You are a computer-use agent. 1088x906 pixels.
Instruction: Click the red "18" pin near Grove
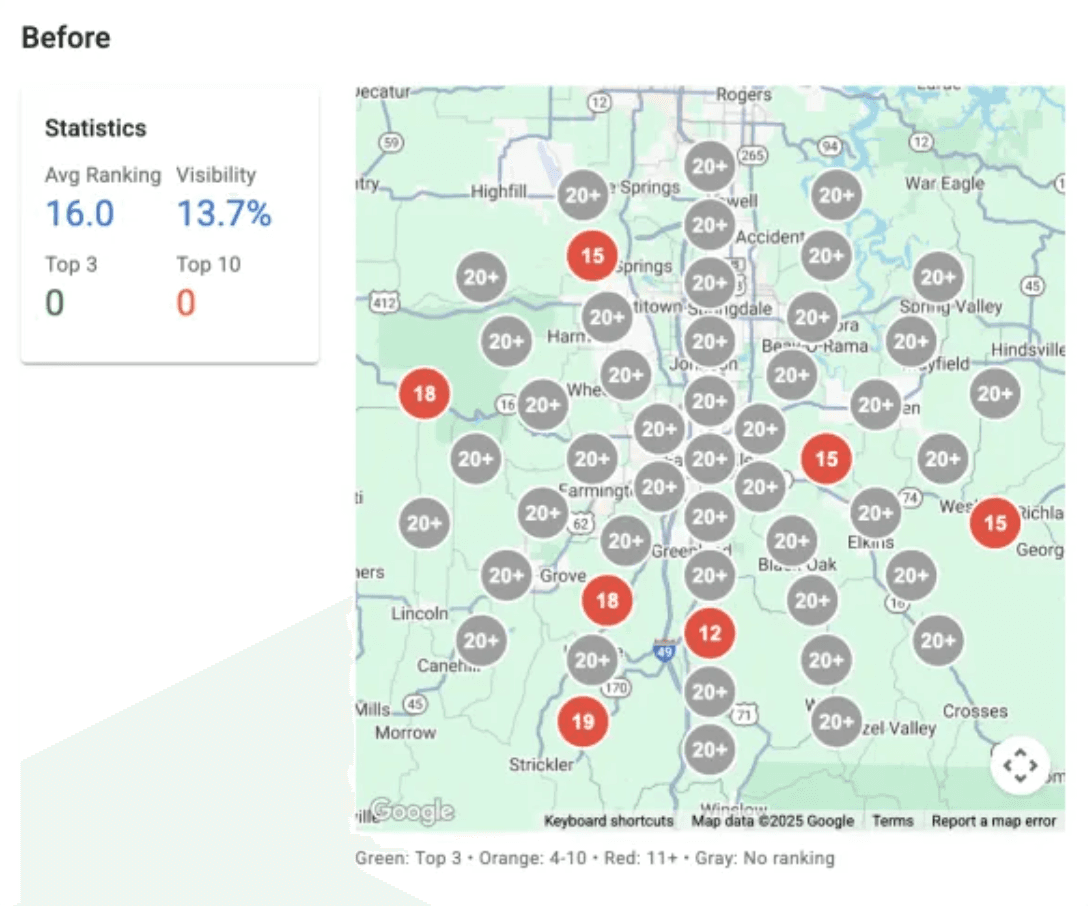(607, 601)
